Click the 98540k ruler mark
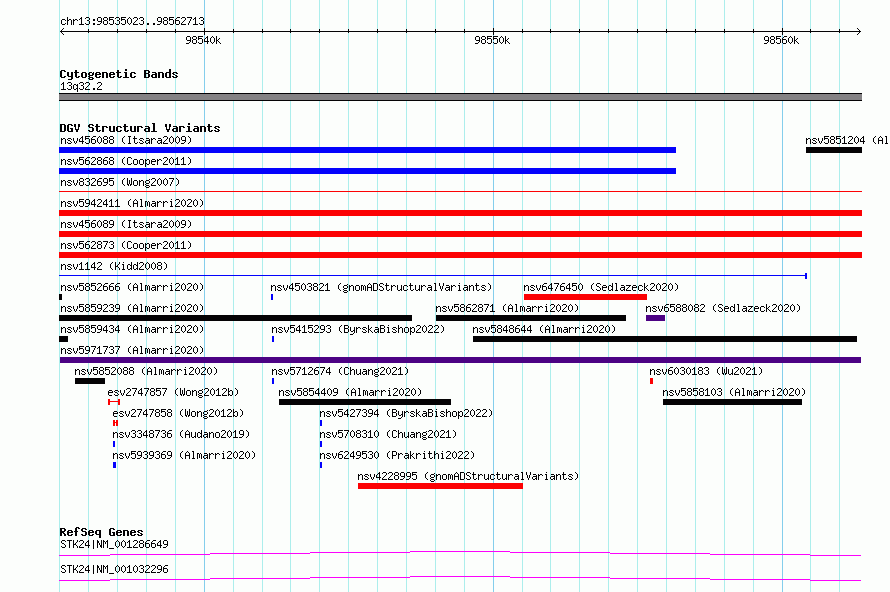Viewport: 890px width, 592px height. 203,40
